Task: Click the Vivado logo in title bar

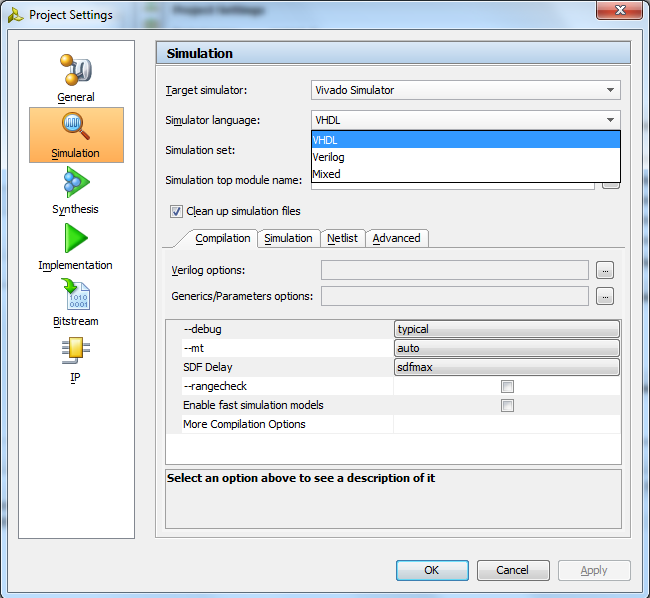Action: point(15,15)
